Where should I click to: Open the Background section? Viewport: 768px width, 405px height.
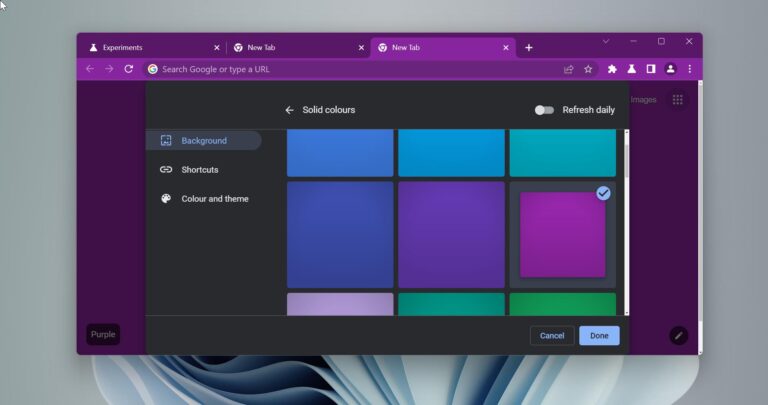pos(204,141)
